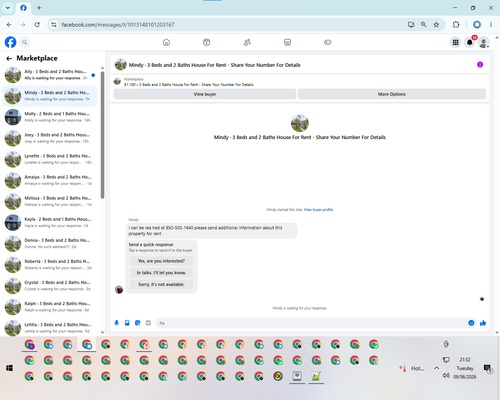Open Joey's conversation in the list
The width and height of the screenshot is (500, 400).
50,138
